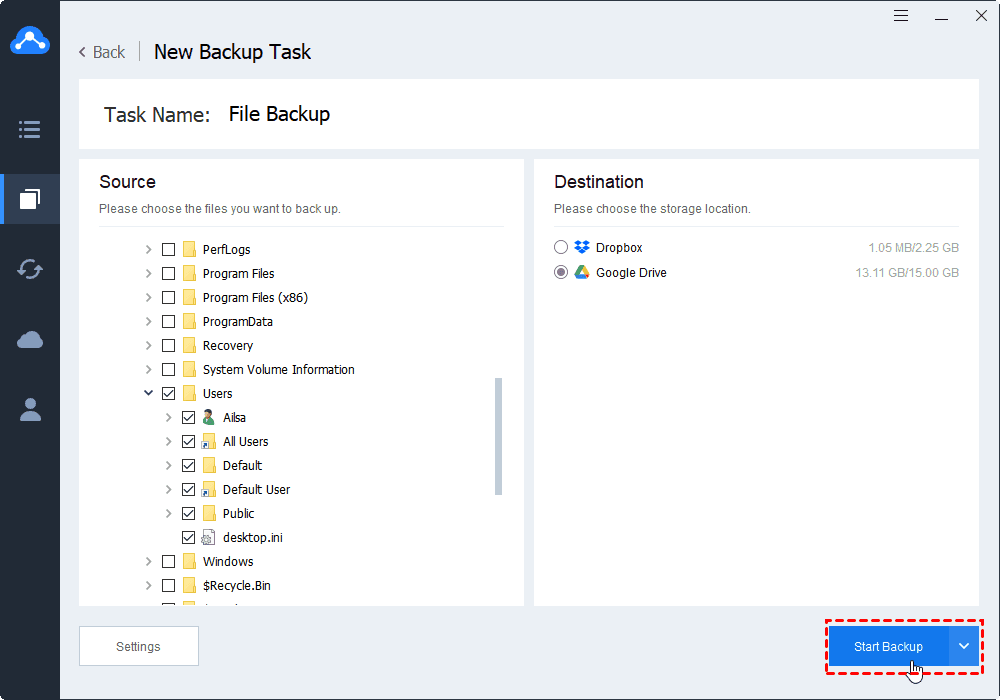This screenshot has width=1000, height=700.
Task: Open the sync sidebar icon
Action: click(30, 269)
